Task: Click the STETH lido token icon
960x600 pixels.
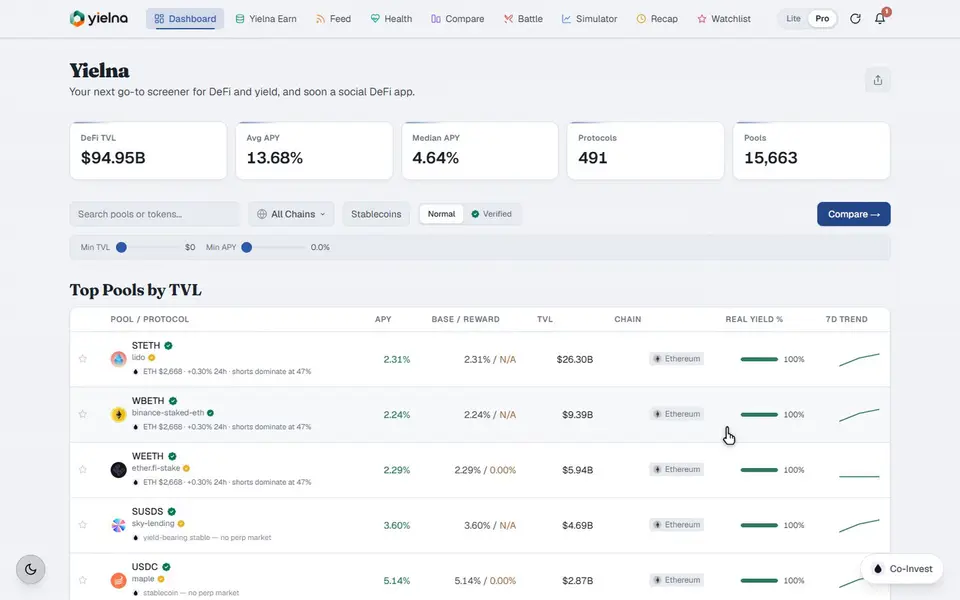Action: [x=118, y=359]
